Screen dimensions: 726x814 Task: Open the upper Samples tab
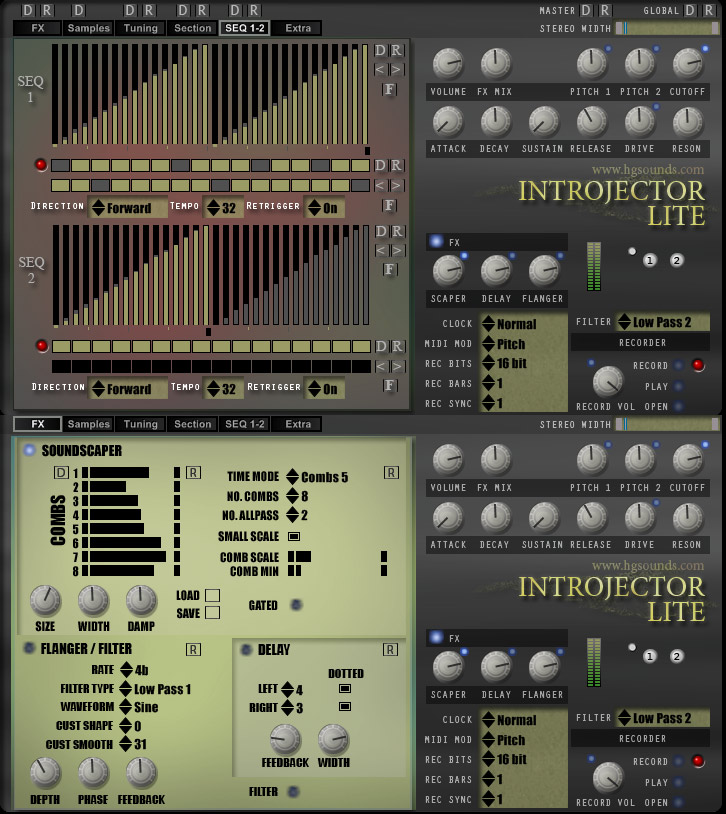(88, 28)
